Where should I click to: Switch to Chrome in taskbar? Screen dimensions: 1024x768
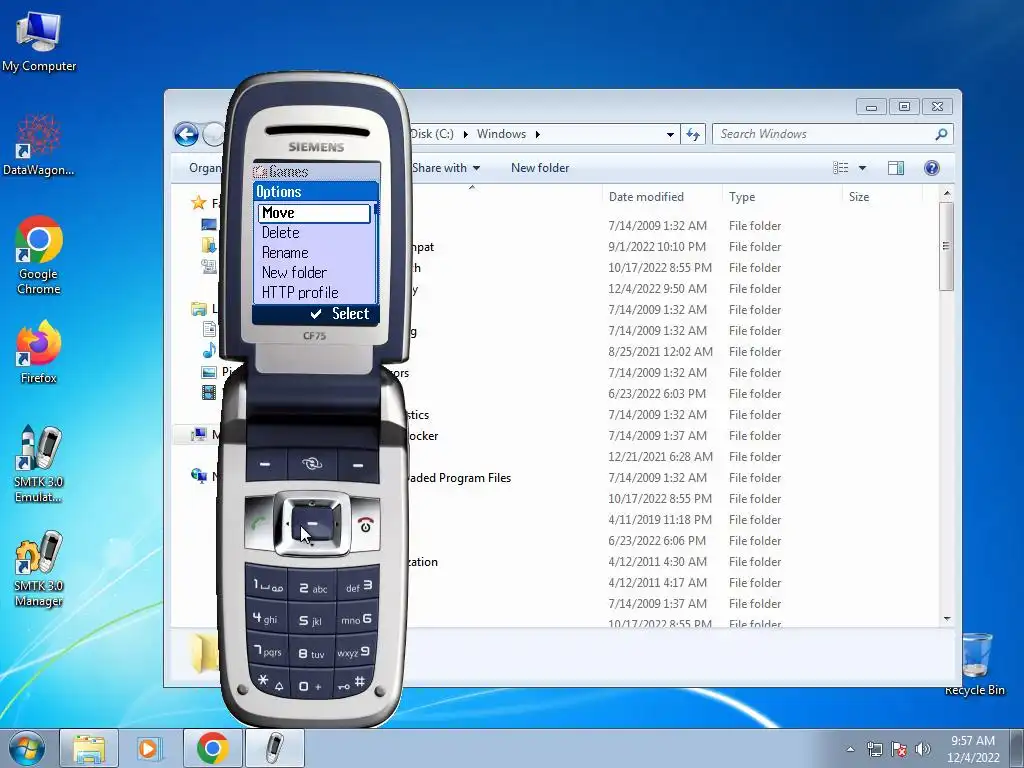pos(212,748)
